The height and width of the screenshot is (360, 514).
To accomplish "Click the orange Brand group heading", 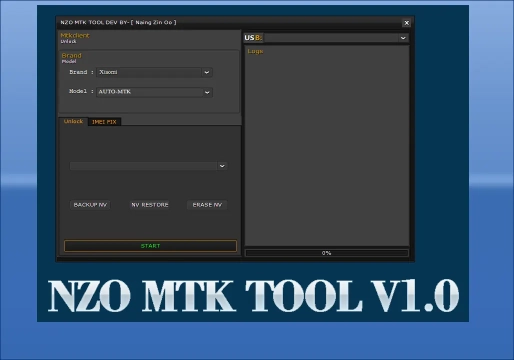I will coord(71,55).
